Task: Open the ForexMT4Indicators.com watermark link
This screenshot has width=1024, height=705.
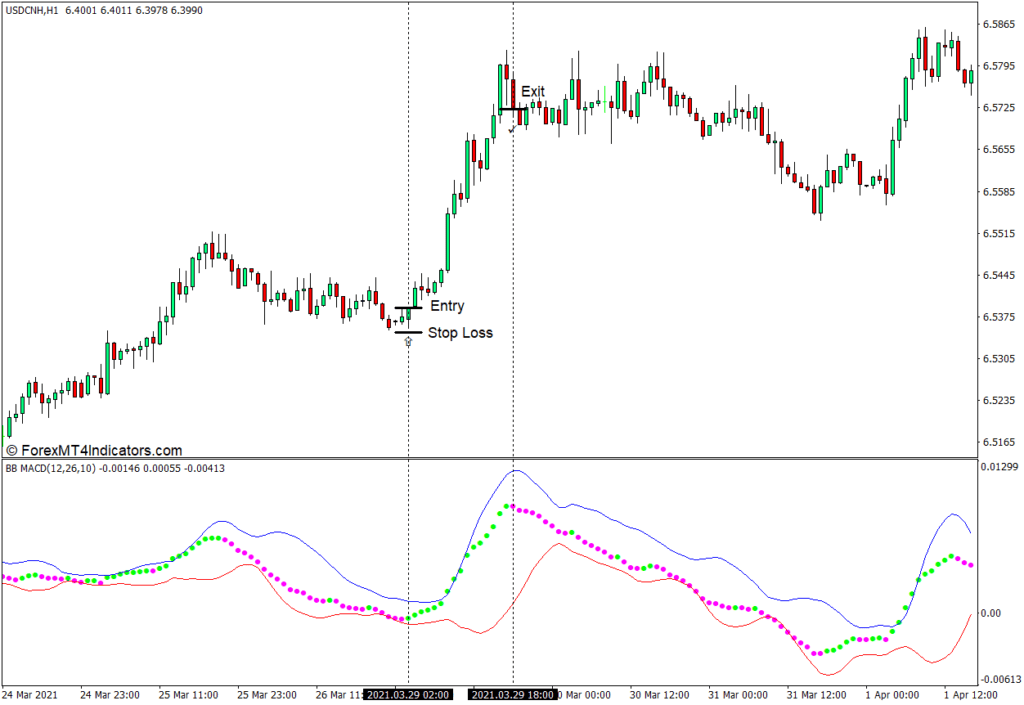Action: [95, 451]
